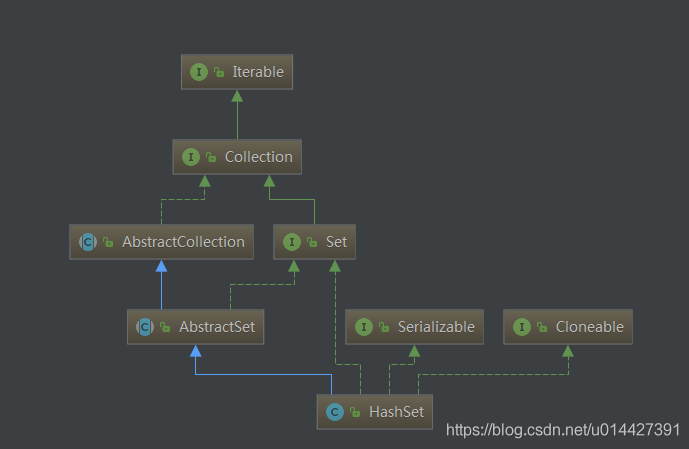Image resolution: width=689 pixels, height=449 pixels.
Task: Click the interface icon on the Iterable node
Action: coord(199,72)
